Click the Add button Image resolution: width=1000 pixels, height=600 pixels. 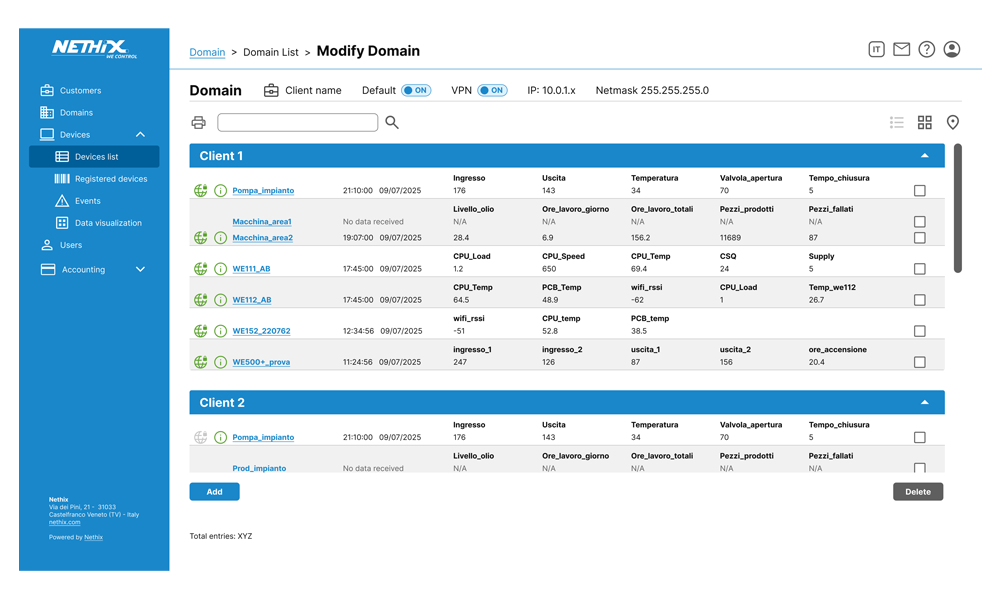[214, 492]
